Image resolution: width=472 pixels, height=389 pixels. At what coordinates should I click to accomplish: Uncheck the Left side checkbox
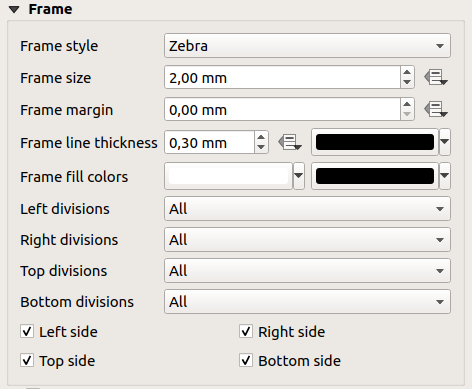[x=27, y=332]
